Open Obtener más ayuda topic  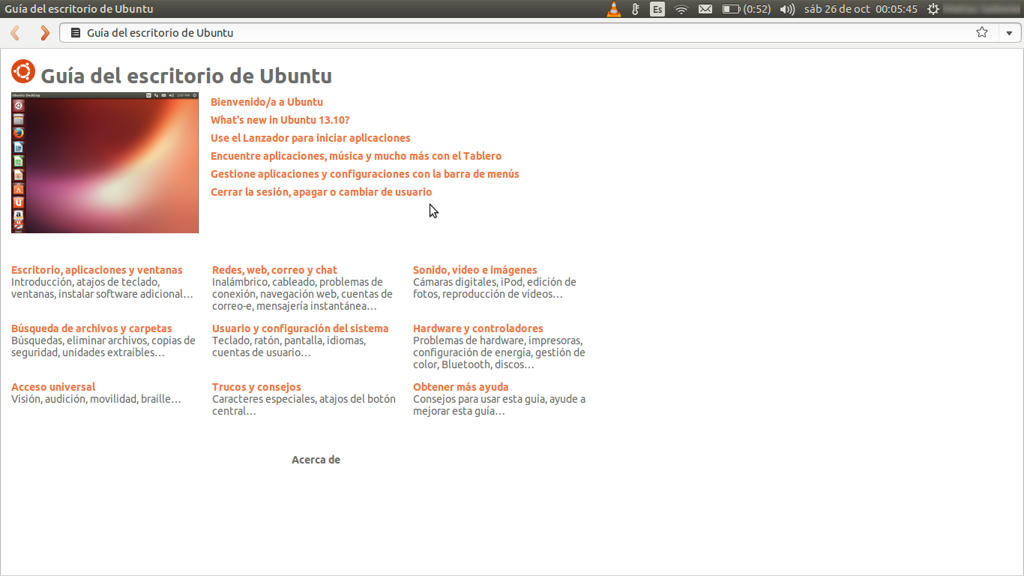click(x=460, y=387)
